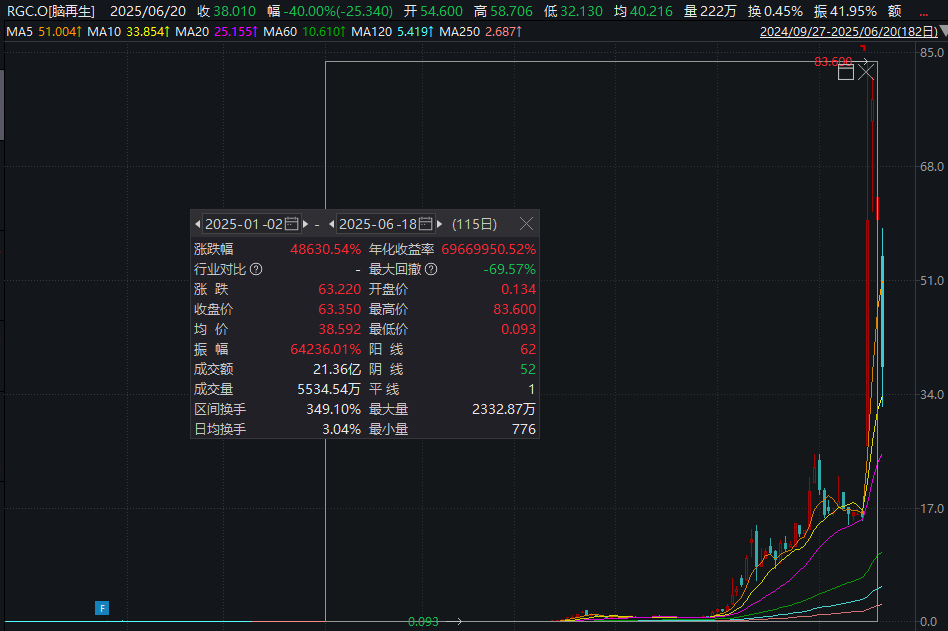Open the end date calendar picker
This screenshot has height=631, width=948.
[426, 224]
